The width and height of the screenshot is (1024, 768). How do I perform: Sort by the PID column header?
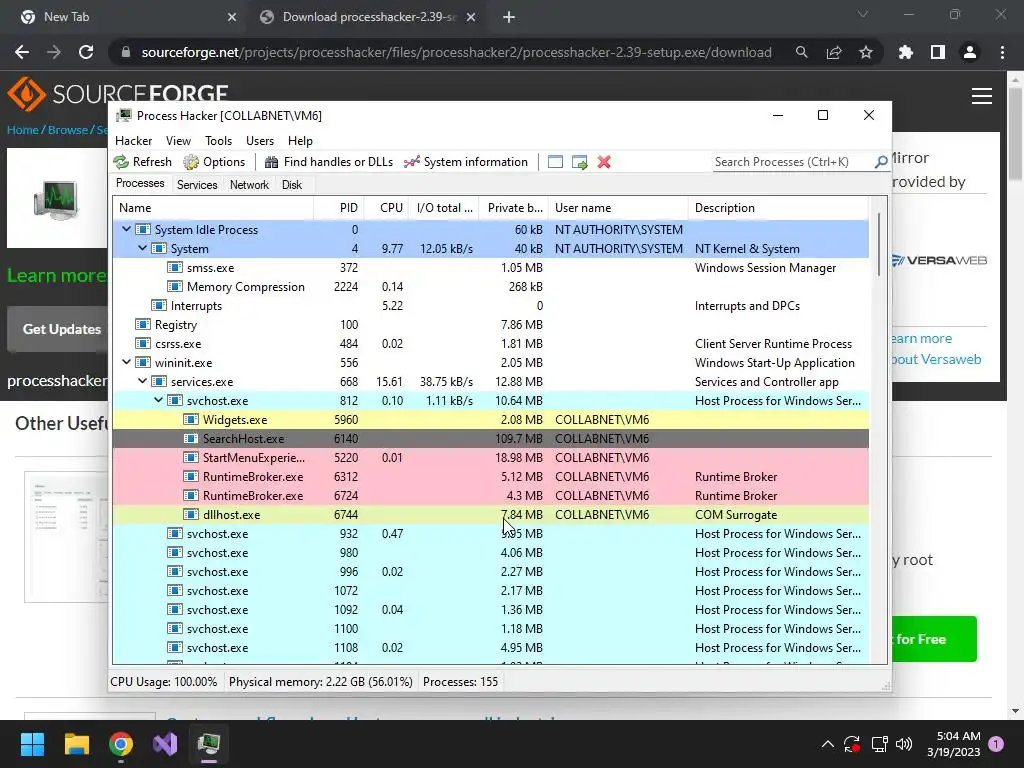coord(339,208)
